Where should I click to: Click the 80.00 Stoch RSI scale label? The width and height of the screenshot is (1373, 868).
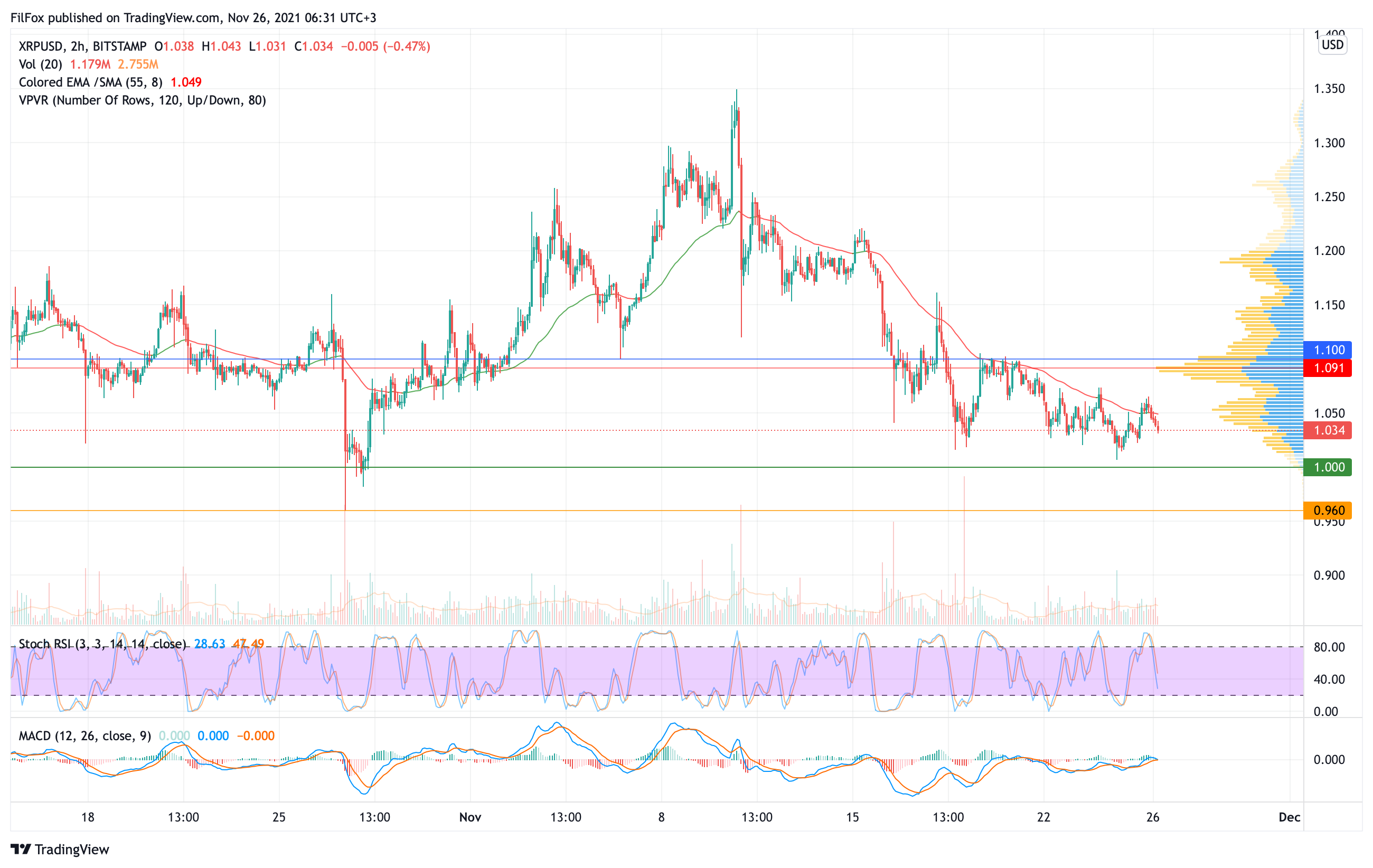(x=1329, y=647)
